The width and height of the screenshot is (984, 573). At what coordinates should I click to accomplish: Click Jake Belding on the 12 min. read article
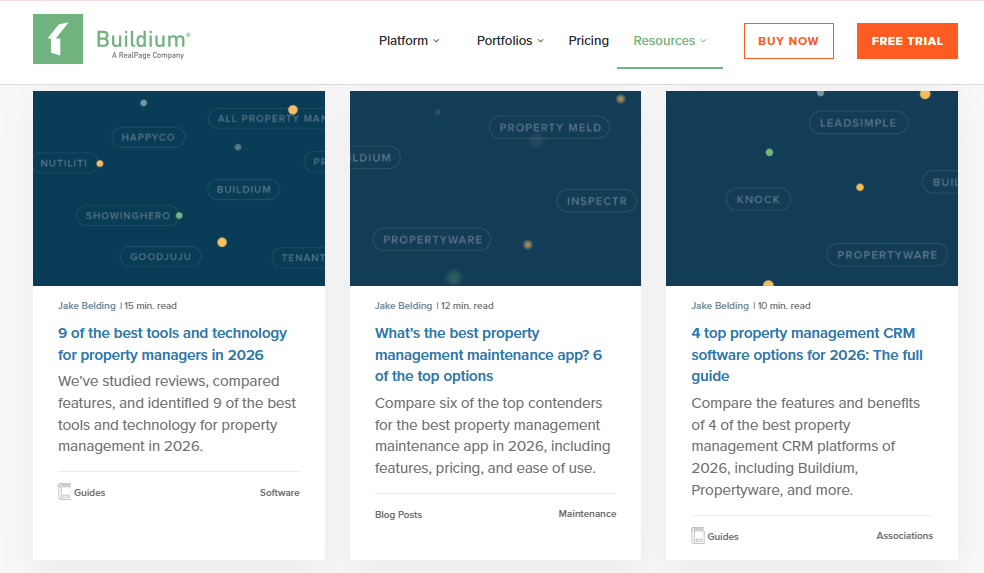pyautogui.click(x=404, y=306)
